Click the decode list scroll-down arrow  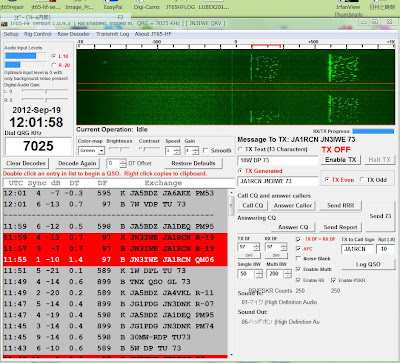point(231,355)
